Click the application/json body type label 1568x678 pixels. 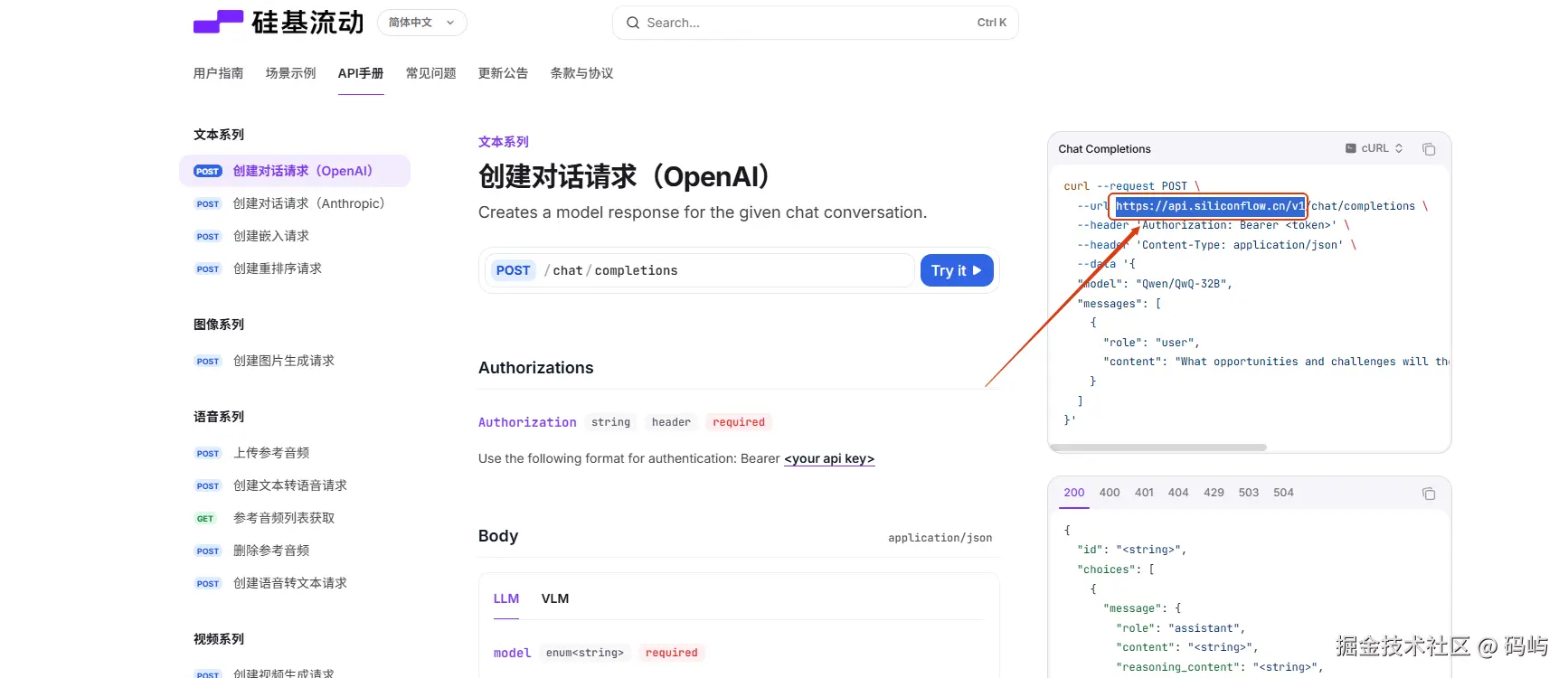940,538
